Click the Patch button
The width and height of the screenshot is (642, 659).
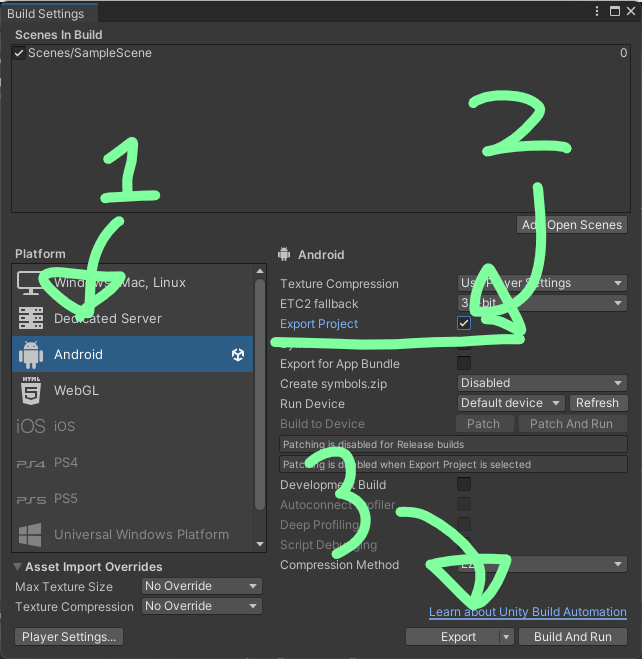tap(484, 424)
